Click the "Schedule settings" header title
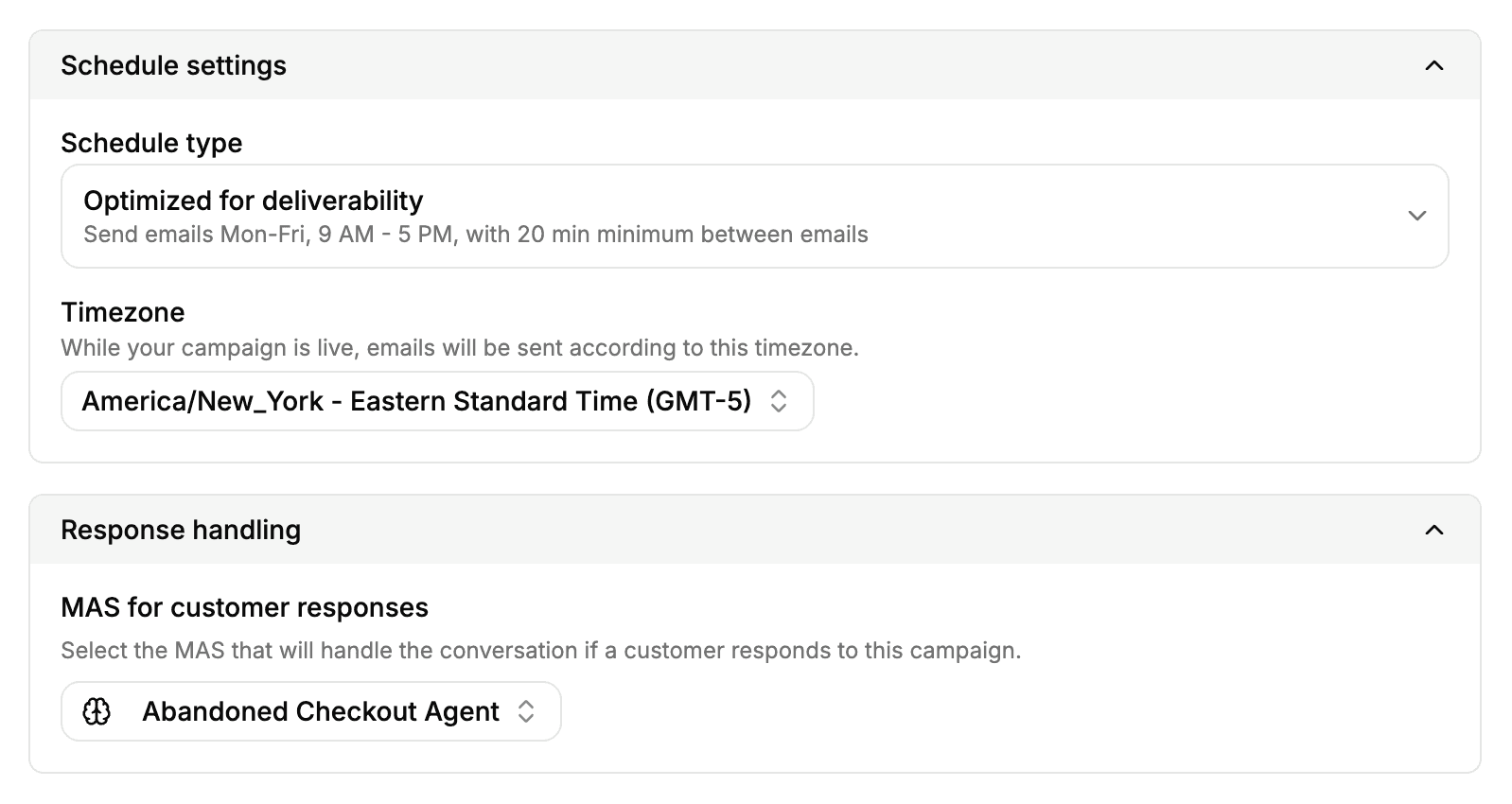Image resolution: width=1512 pixels, height=804 pixels. (173, 65)
